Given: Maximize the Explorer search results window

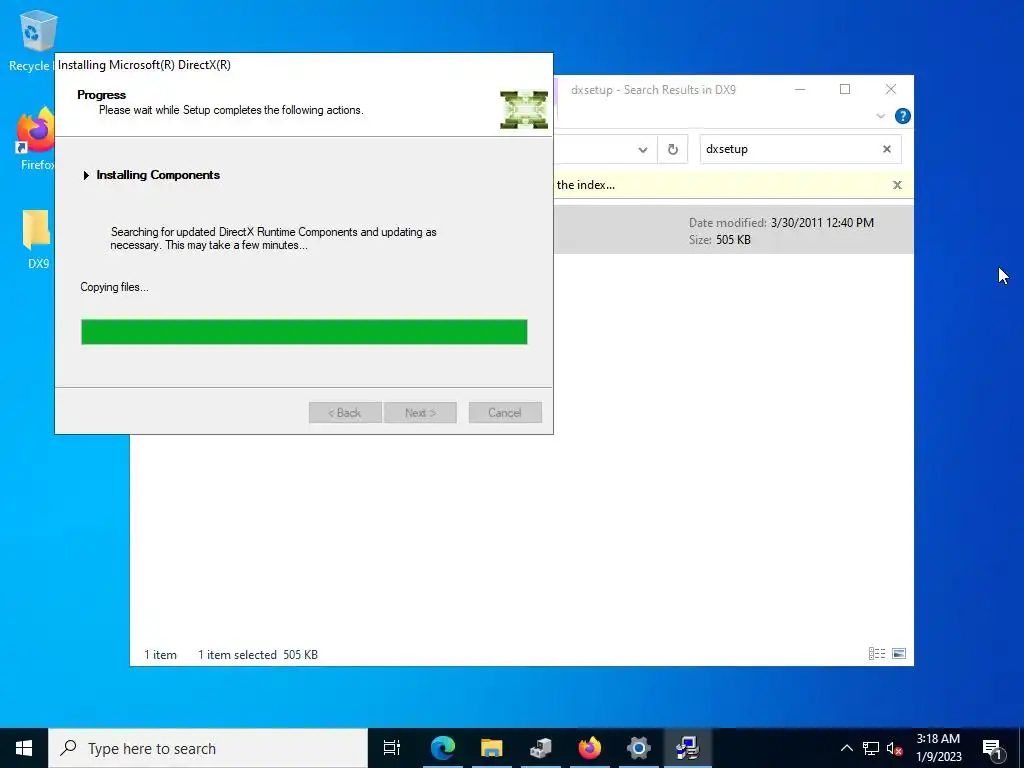Looking at the screenshot, I should tap(845, 89).
